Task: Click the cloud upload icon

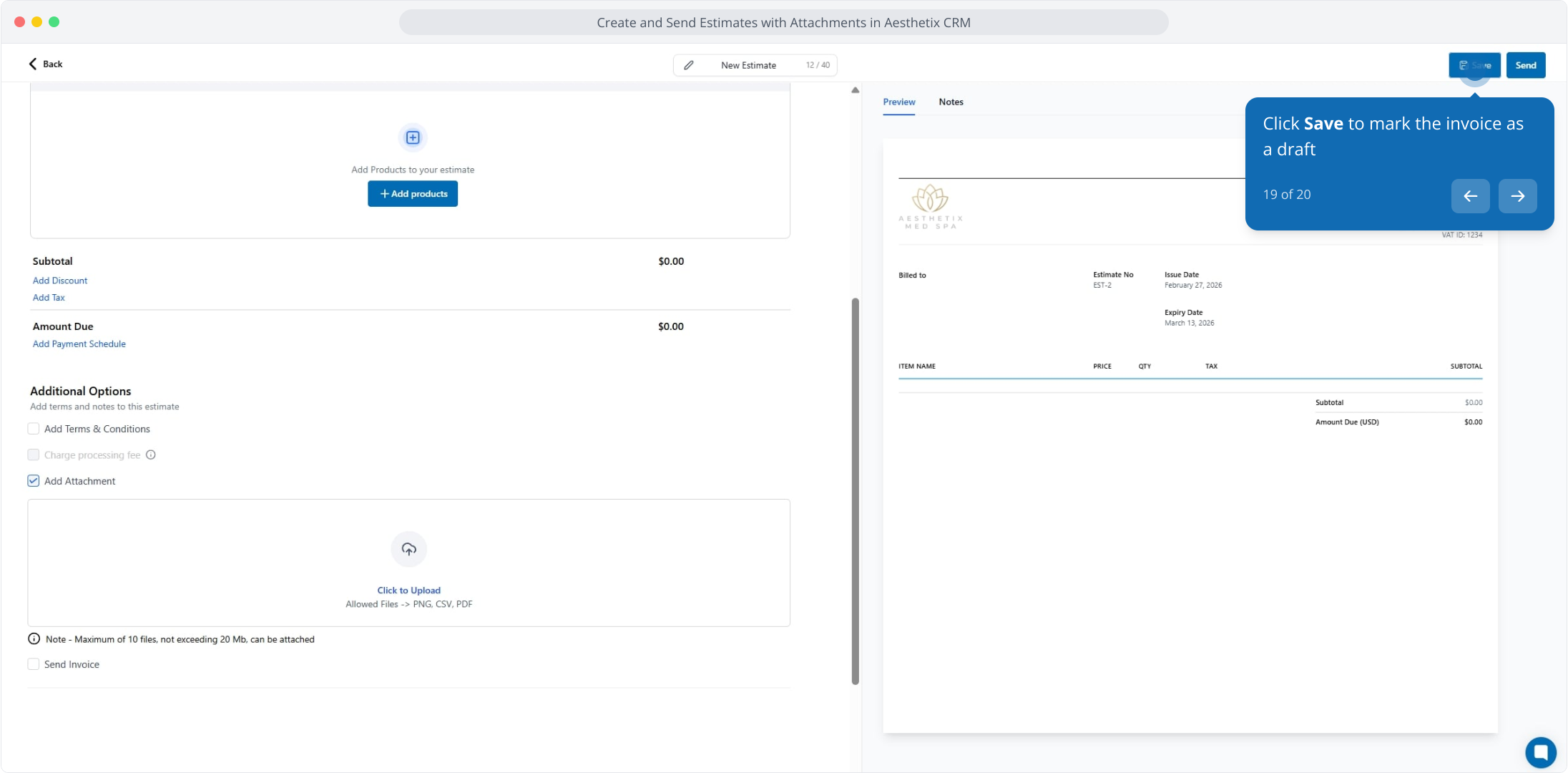Action: click(x=408, y=549)
